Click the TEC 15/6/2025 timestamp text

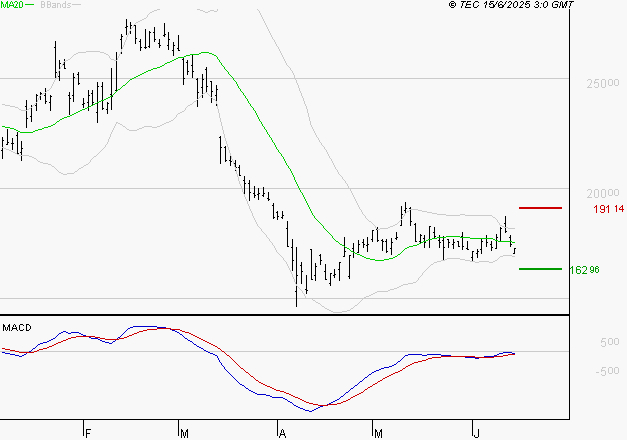511,5
